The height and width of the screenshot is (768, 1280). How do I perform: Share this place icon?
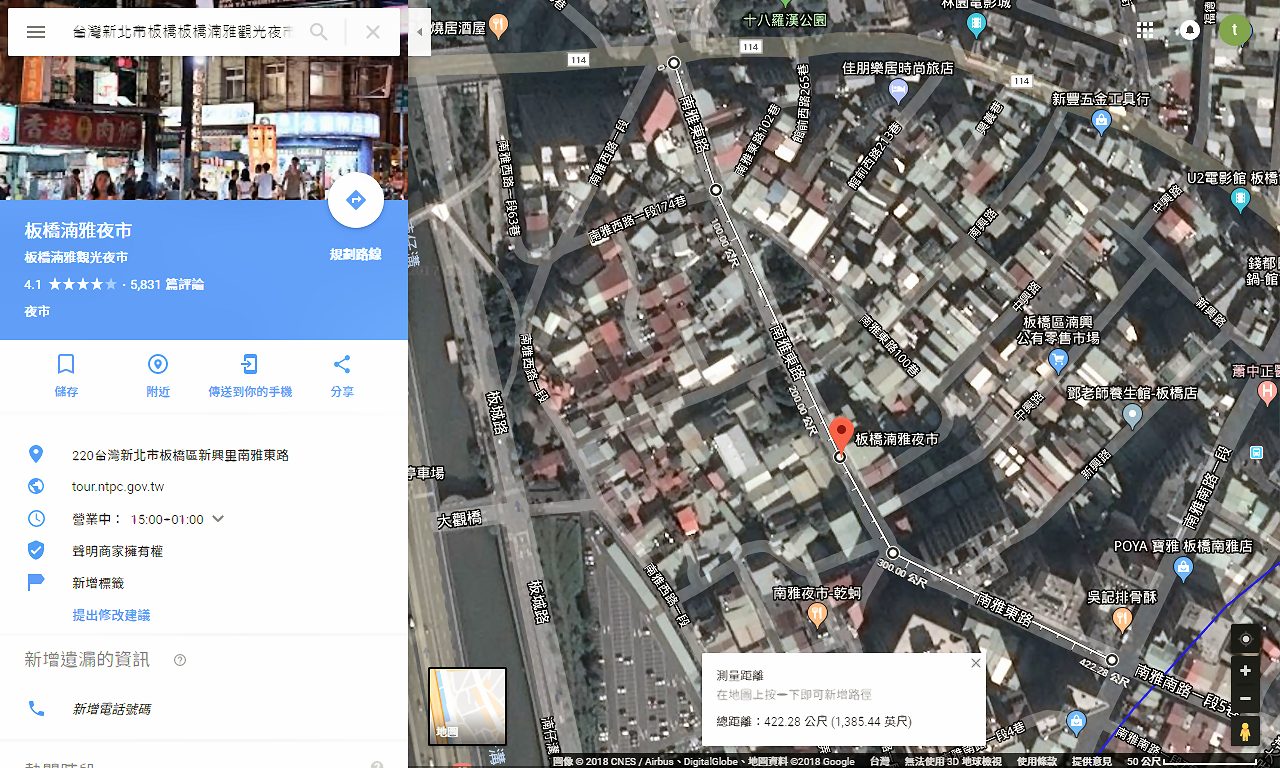[x=342, y=364]
